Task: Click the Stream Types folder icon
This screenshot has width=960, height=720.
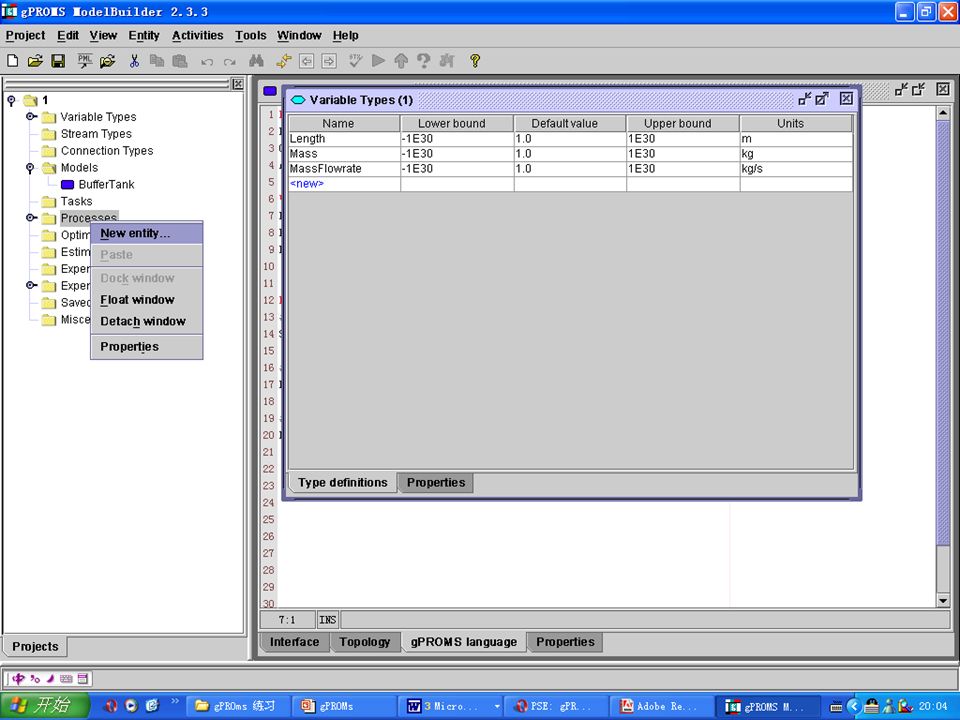Action: pyautogui.click(x=49, y=134)
